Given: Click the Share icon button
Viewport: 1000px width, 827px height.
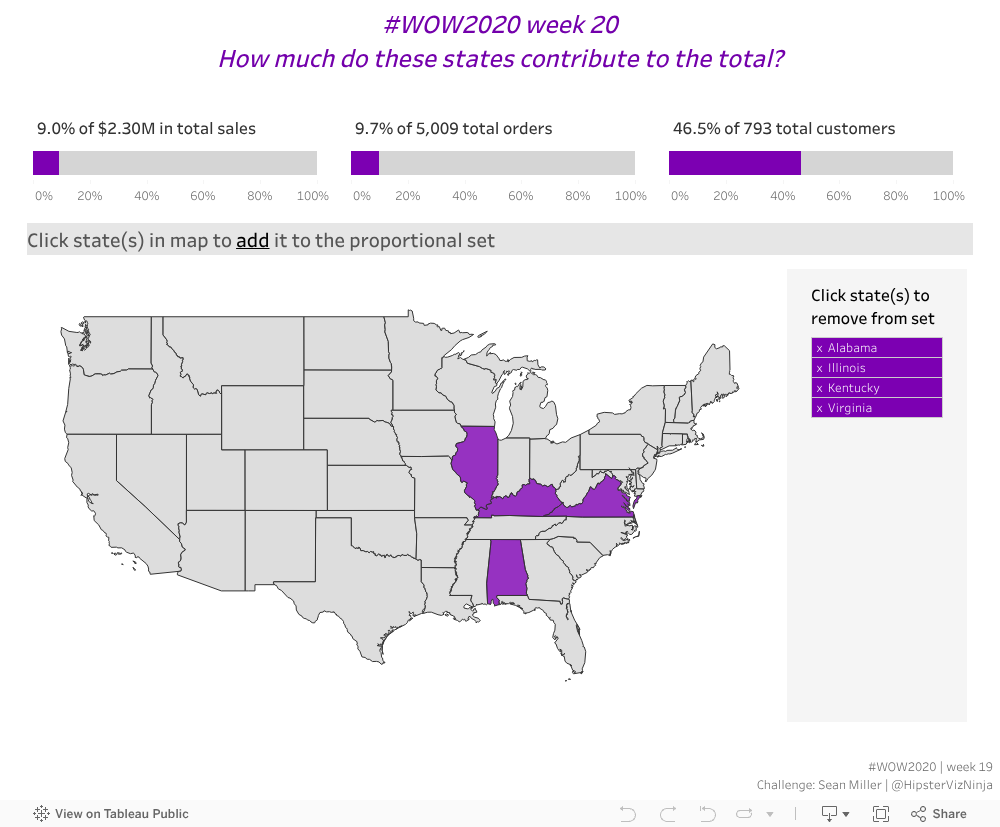Looking at the screenshot, I should pos(938,814).
